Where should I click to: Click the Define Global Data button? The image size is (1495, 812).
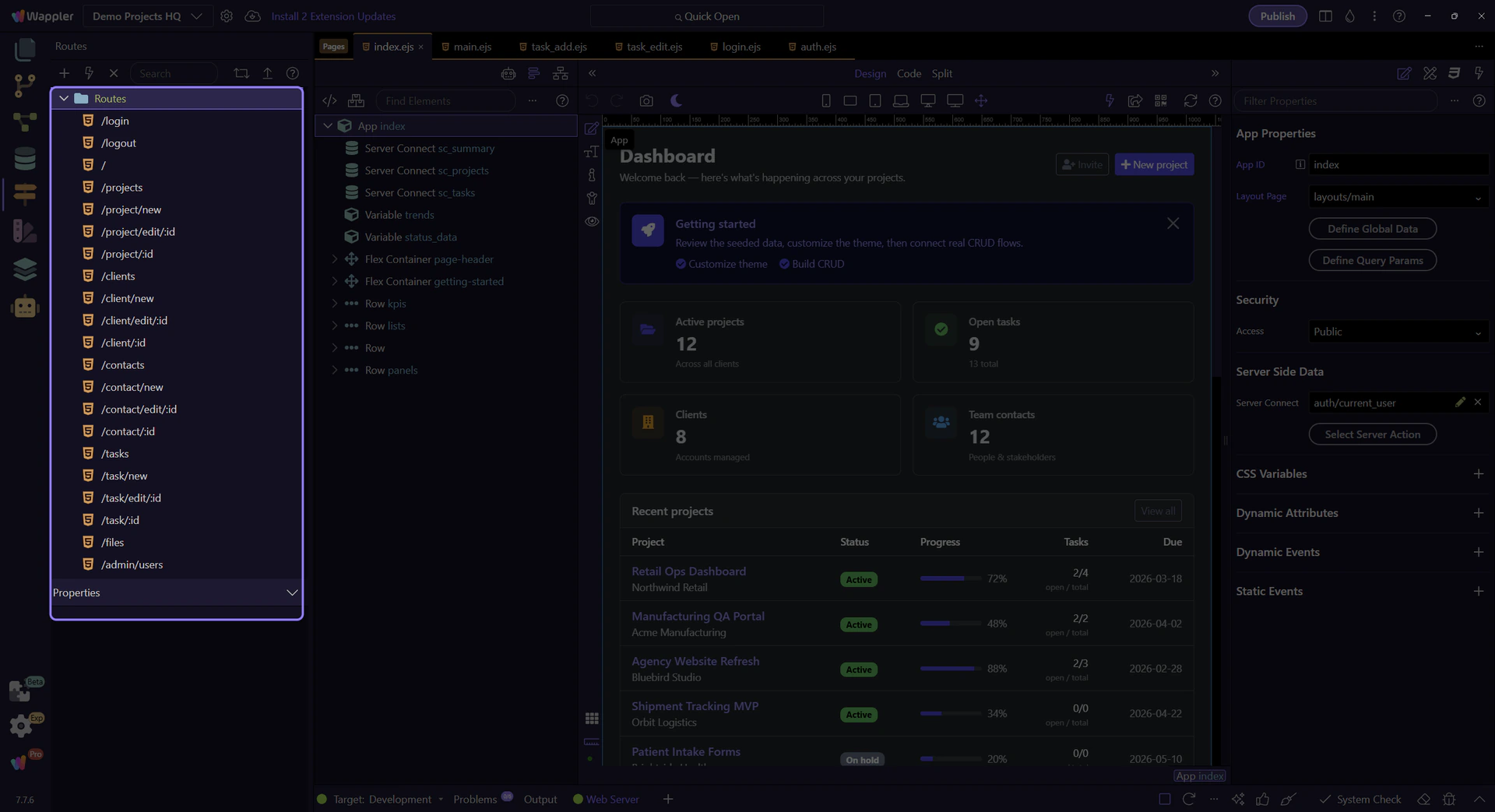click(1372, 229)
